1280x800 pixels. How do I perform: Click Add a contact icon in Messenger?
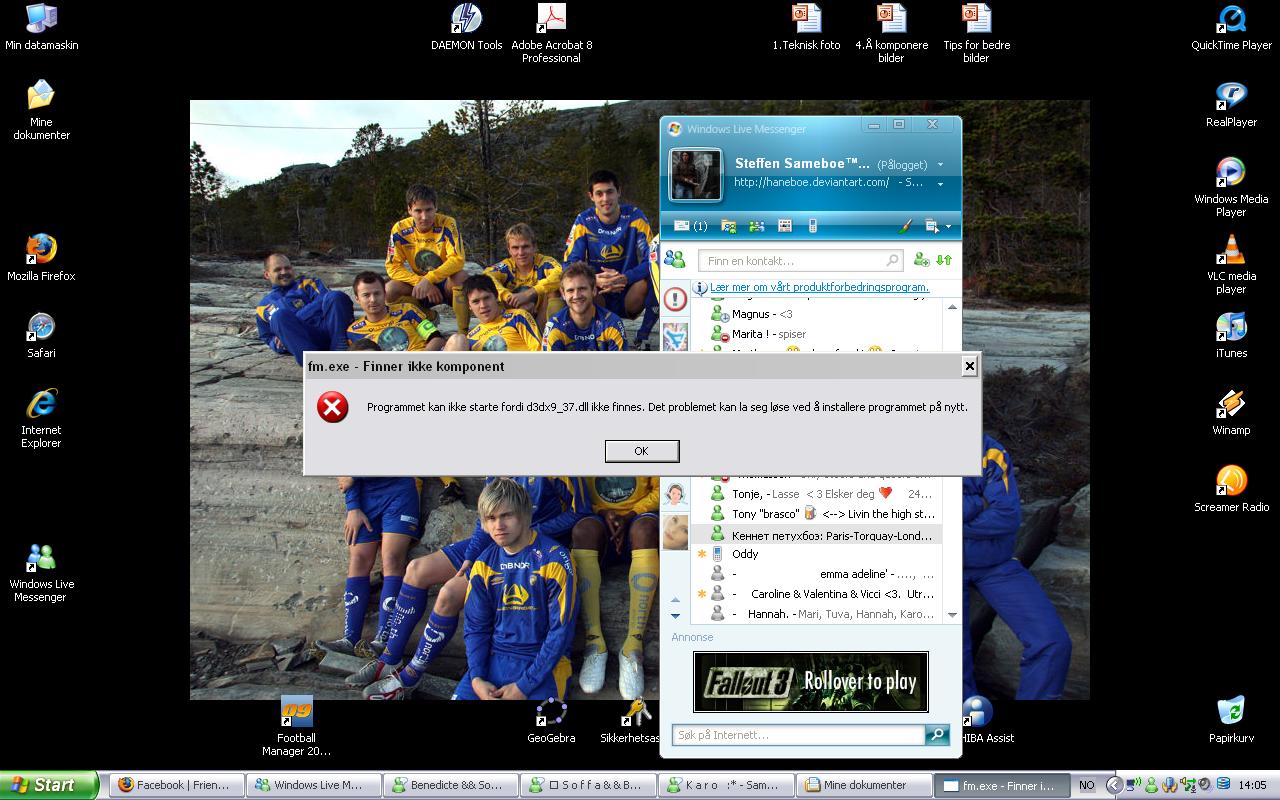[x=921, y=260]
